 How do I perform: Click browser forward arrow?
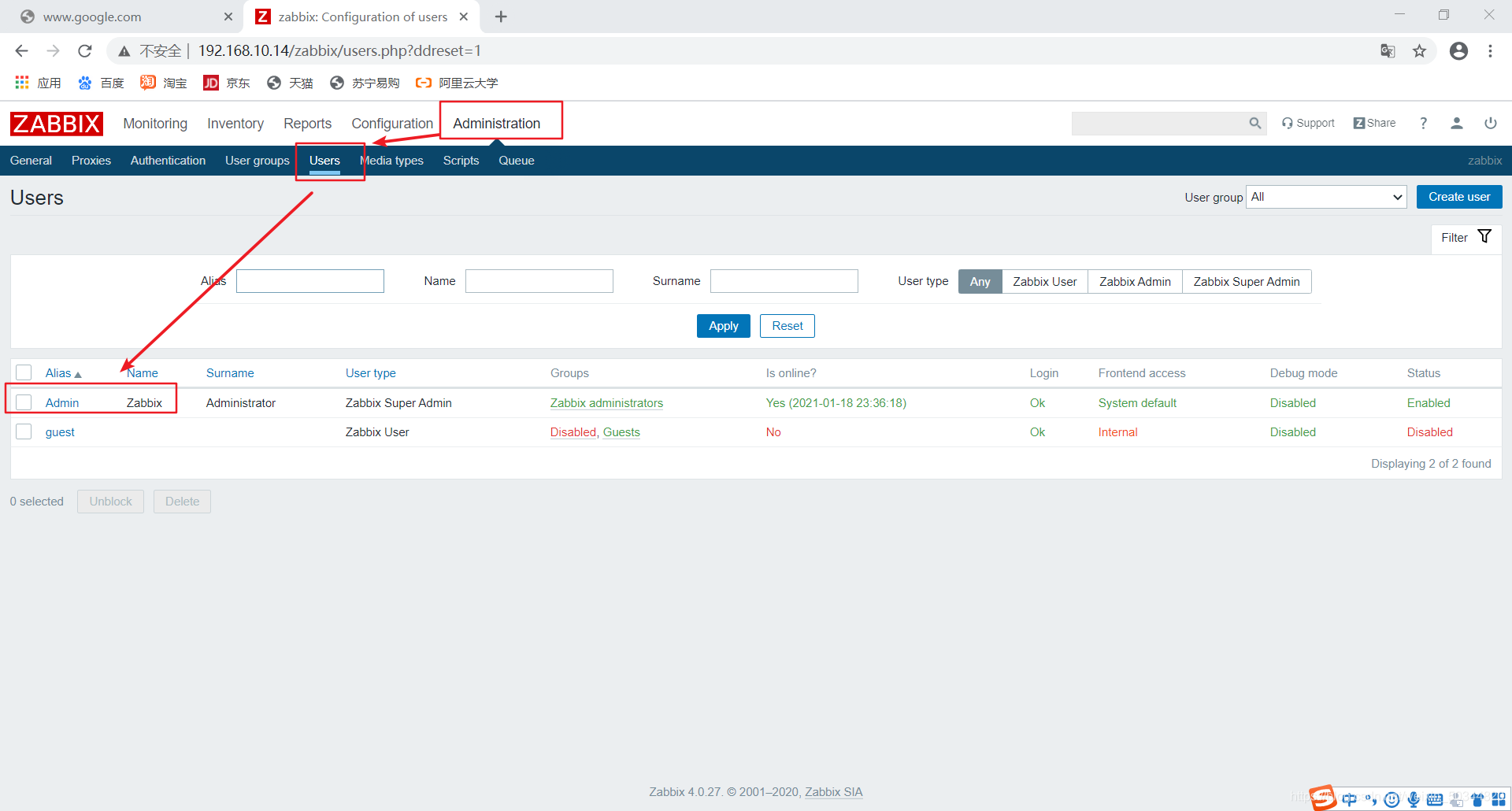[54, 51]
